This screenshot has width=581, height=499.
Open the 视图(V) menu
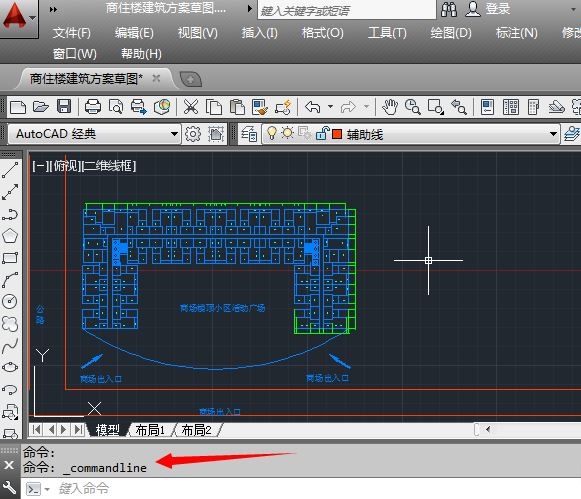197,33
